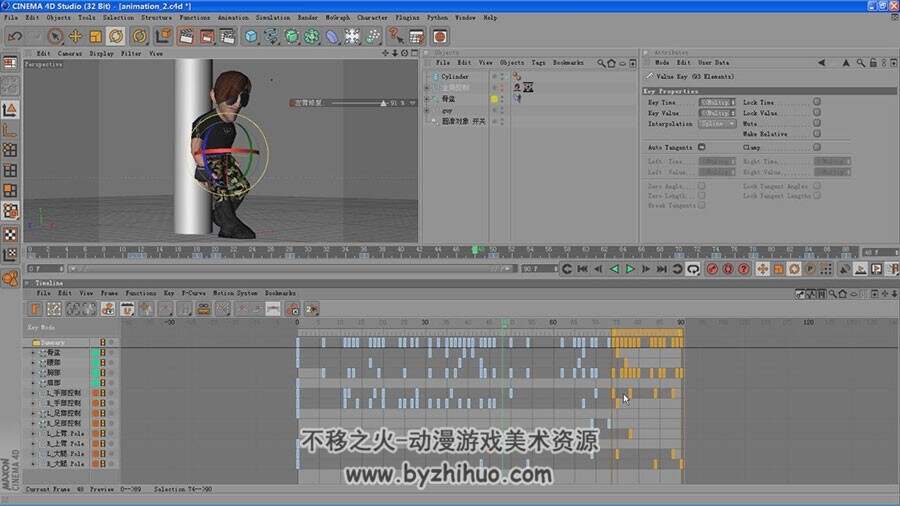This screenshot has width=900, height=506.
Task: Toggle the yellow layer dot of 骨盆 object
Action: pos(494,99)
